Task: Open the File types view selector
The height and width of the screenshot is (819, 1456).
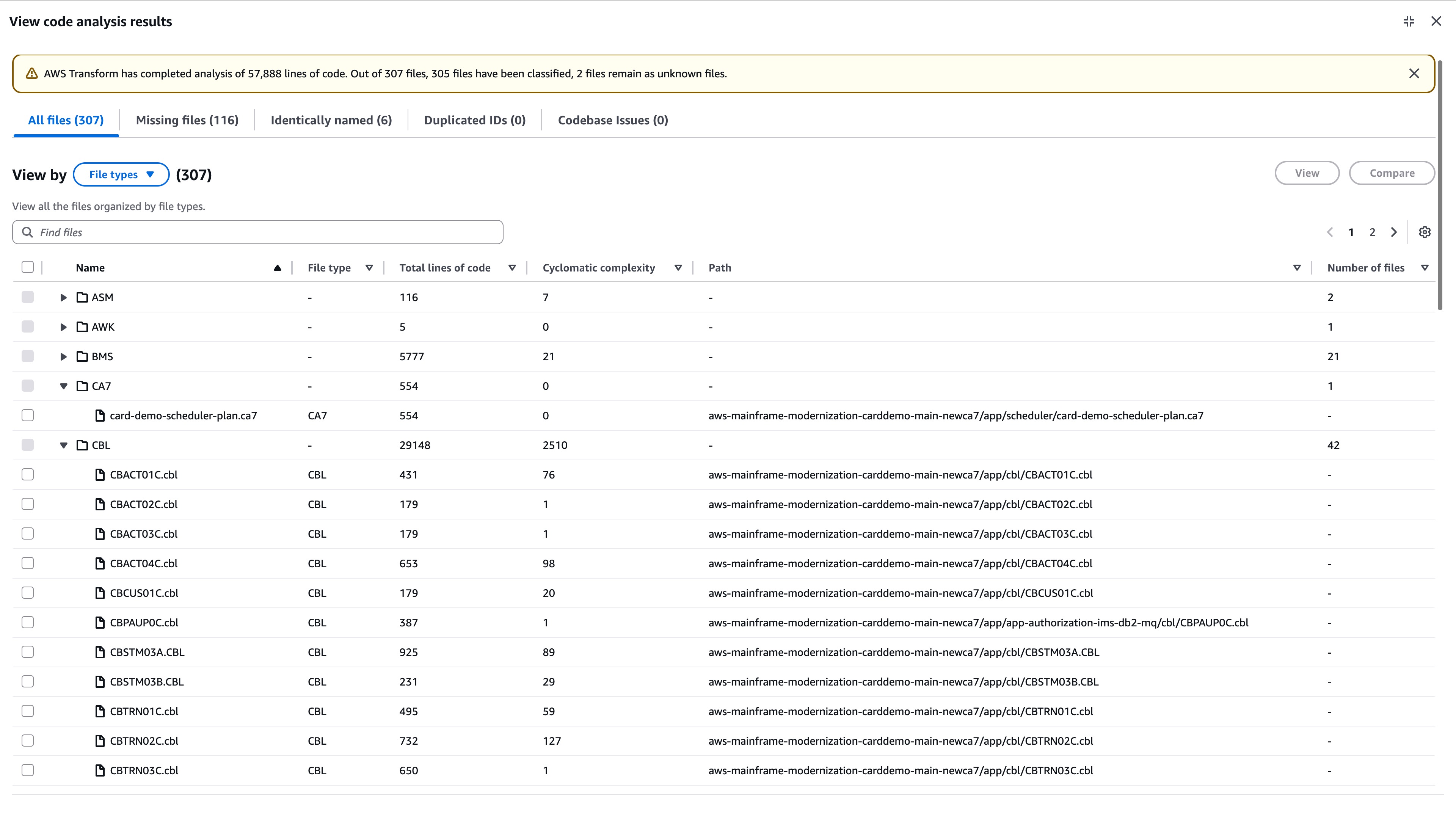Action: [x=121, y=174]
